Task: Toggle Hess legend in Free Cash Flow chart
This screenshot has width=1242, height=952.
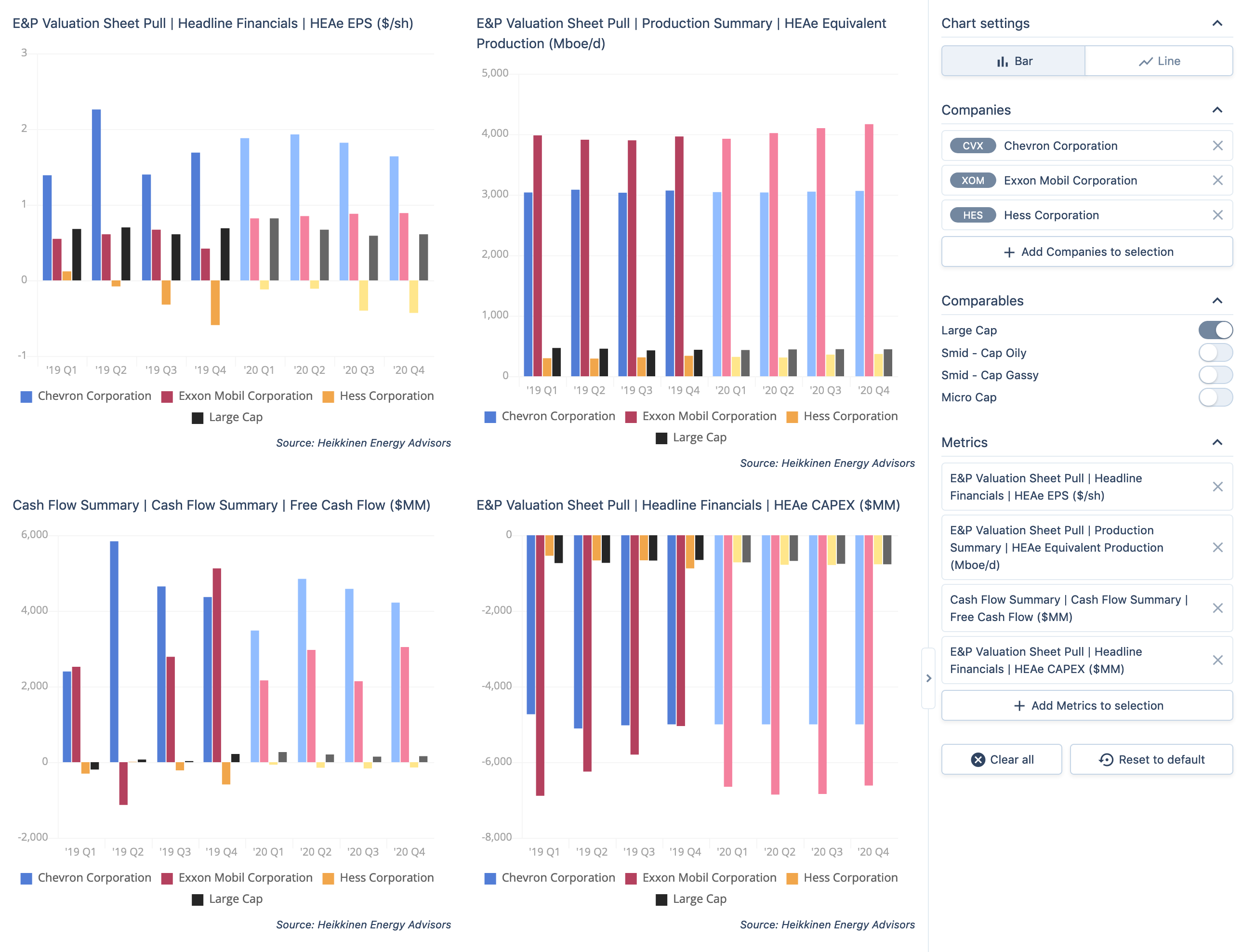Action: pos(378,878)
